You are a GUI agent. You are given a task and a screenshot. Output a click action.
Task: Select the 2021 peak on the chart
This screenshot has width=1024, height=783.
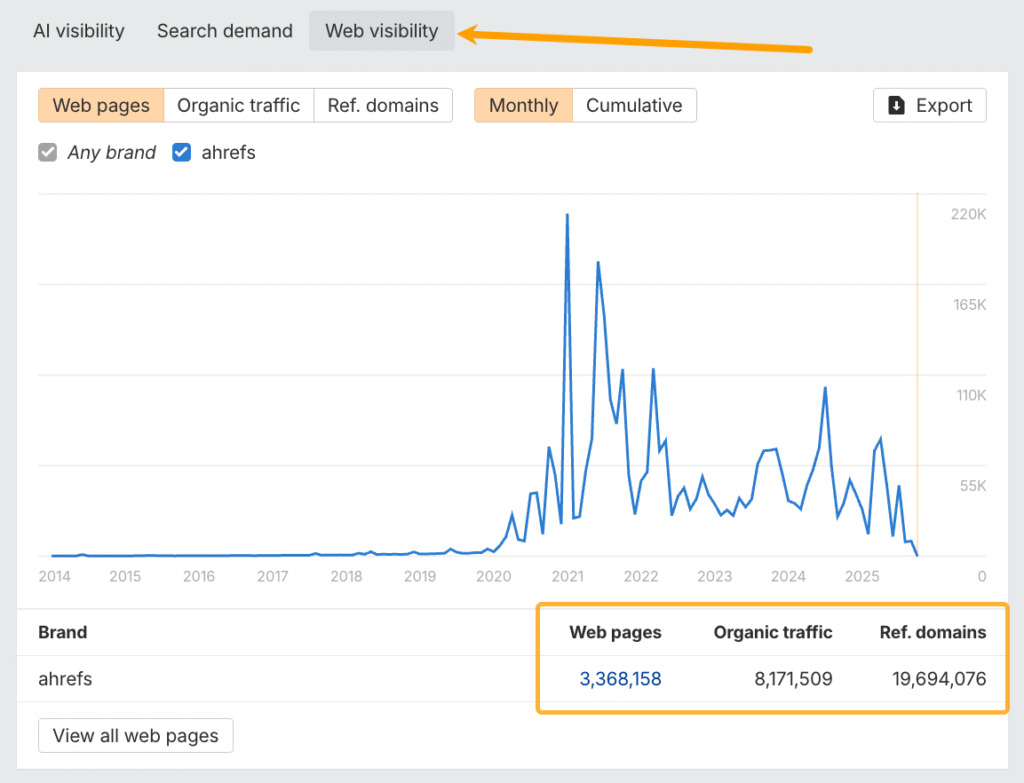tap(568, 215)
